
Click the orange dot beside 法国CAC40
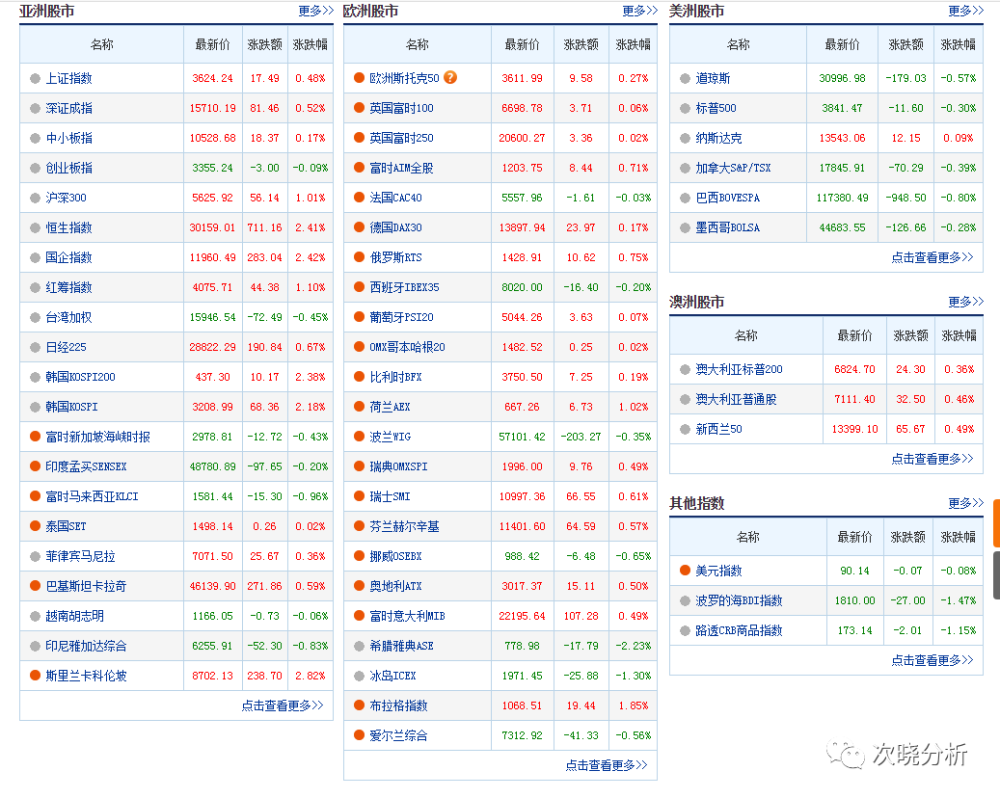point(359,197)
